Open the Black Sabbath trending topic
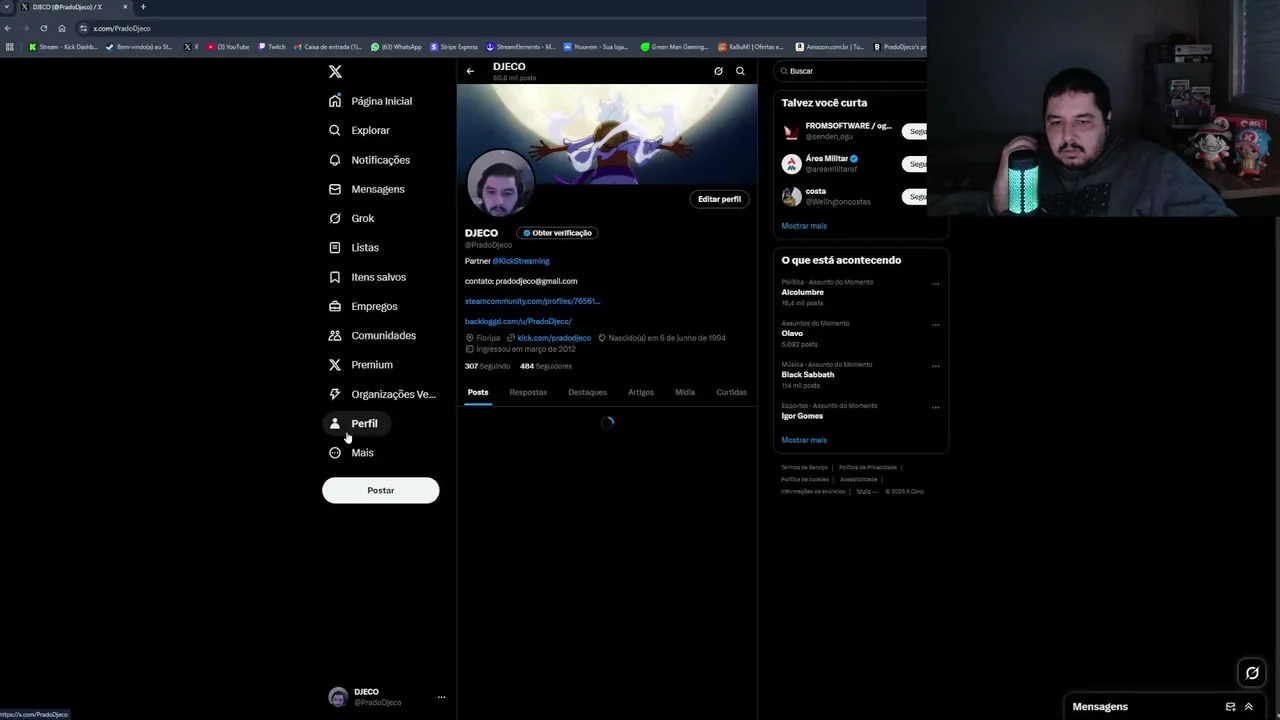1280x720 pixels. coord(807,374)
